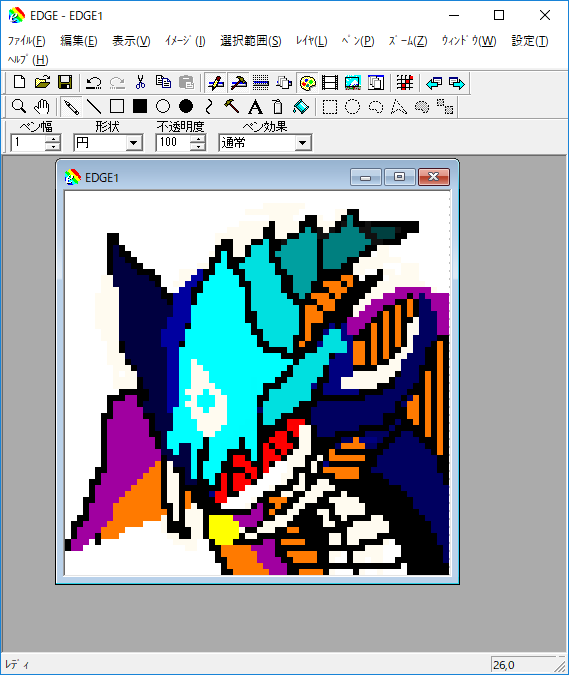The image size is (569, 675).
Task: Select the checkered squares selection tool
Action: coord(445,106)
